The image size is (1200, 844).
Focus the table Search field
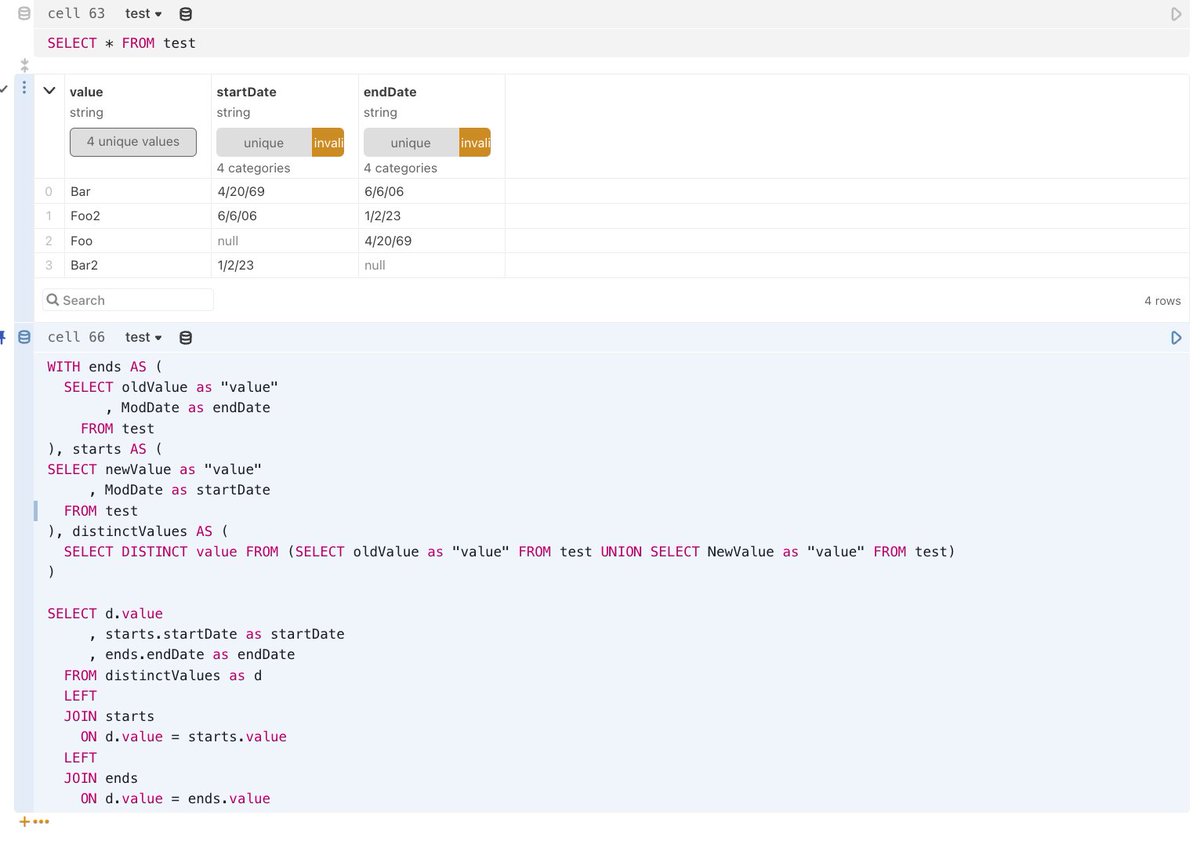[128, 300]
